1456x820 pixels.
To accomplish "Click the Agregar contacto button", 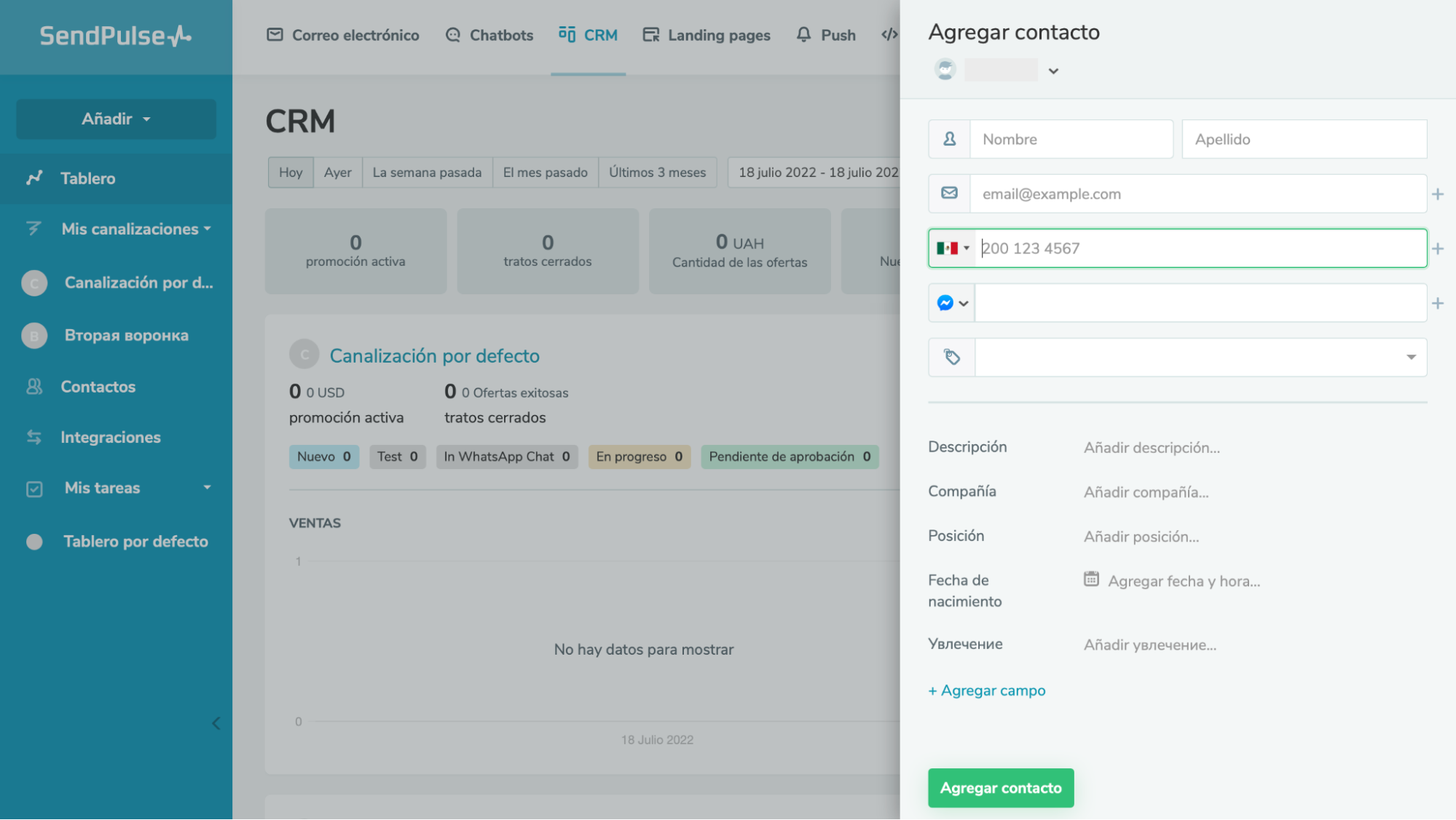I will pos(1001,788).
